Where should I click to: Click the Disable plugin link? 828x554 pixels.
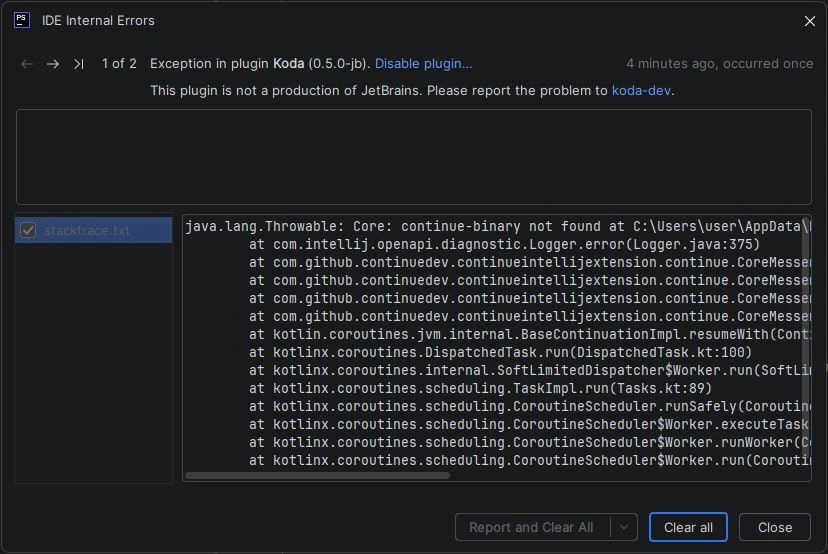(x=424, y=63)
